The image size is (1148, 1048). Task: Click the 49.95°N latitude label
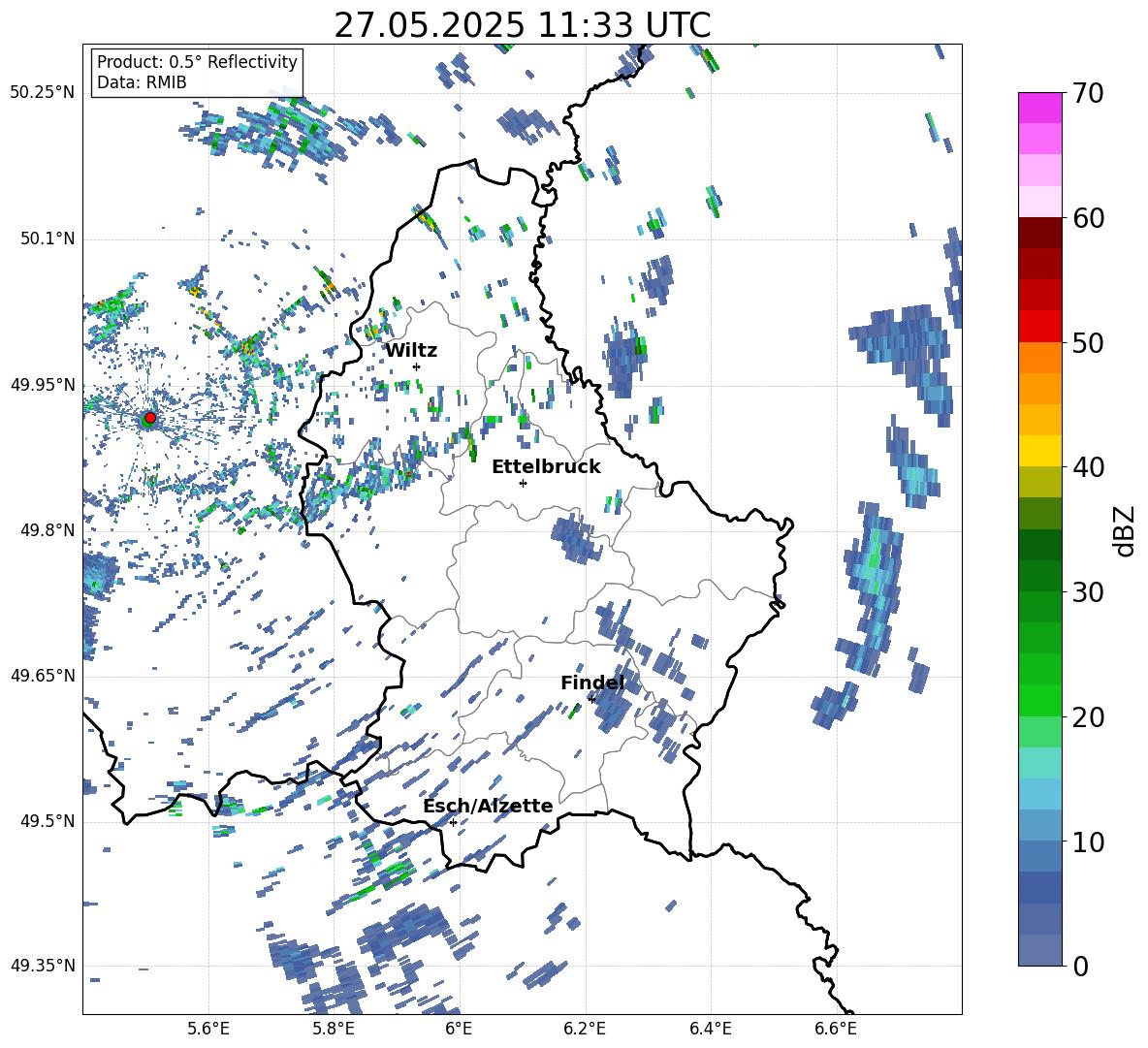[x=42, y=384]
